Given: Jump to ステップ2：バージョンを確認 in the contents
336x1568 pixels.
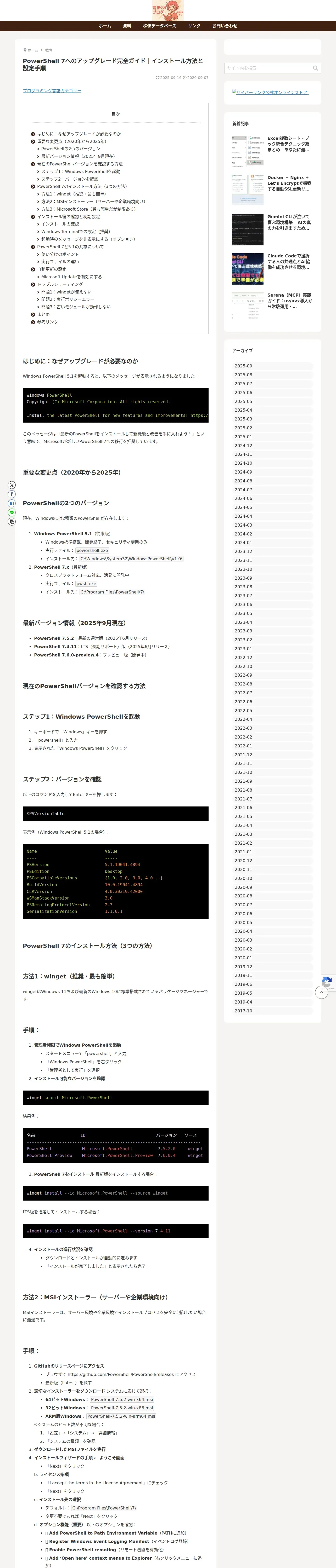Looking at the screenshot, I should click(x=70, y=179).
